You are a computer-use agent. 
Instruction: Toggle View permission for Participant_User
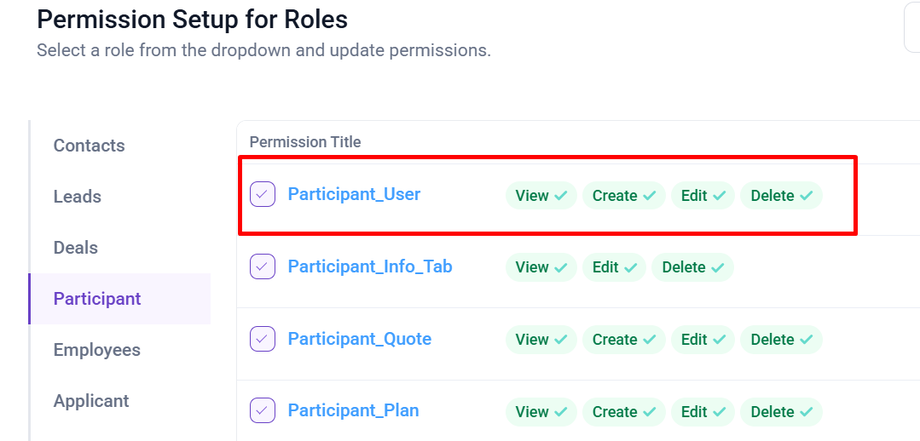[540, 196]
